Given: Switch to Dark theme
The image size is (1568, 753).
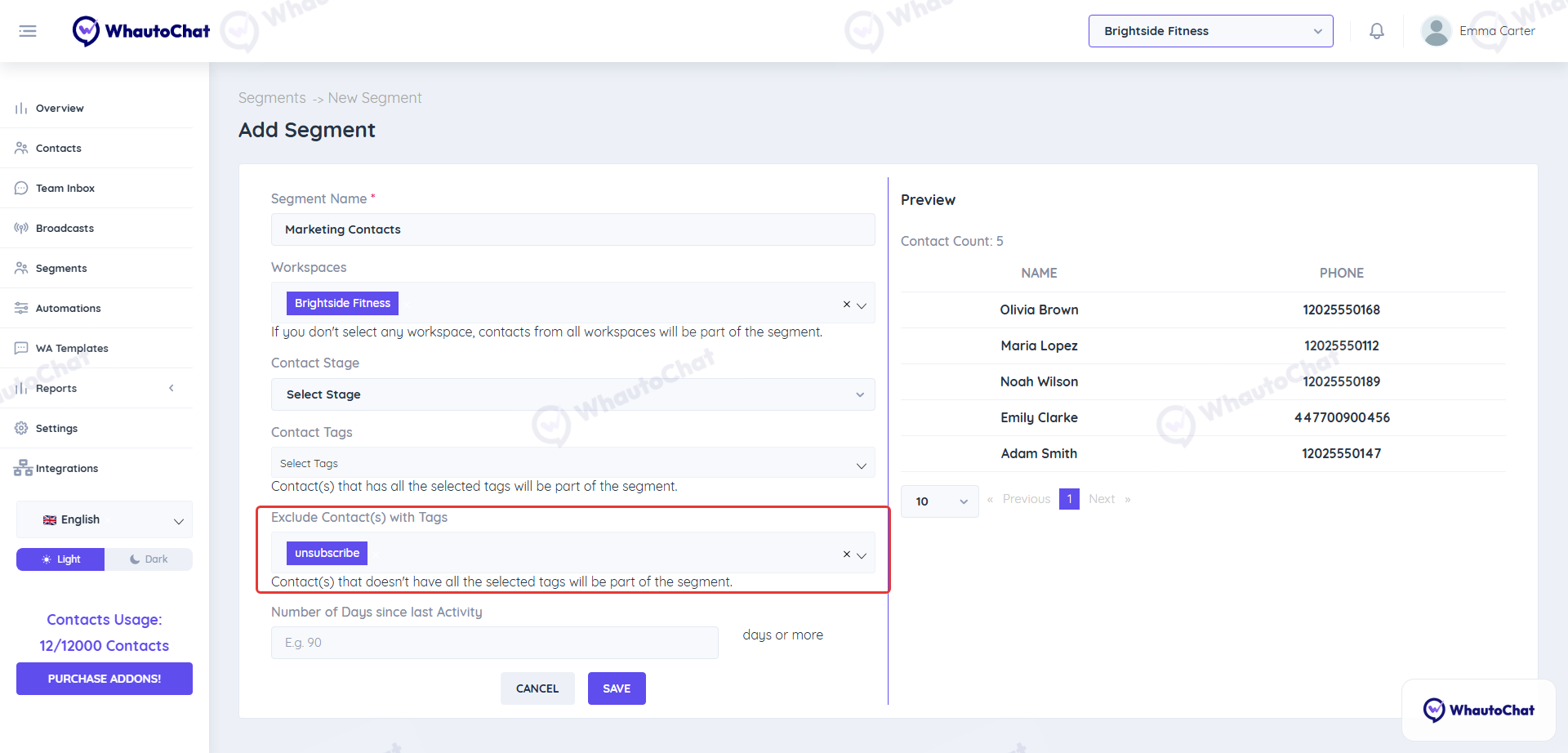Looking at the screenshot, I should tap(149, 559).
